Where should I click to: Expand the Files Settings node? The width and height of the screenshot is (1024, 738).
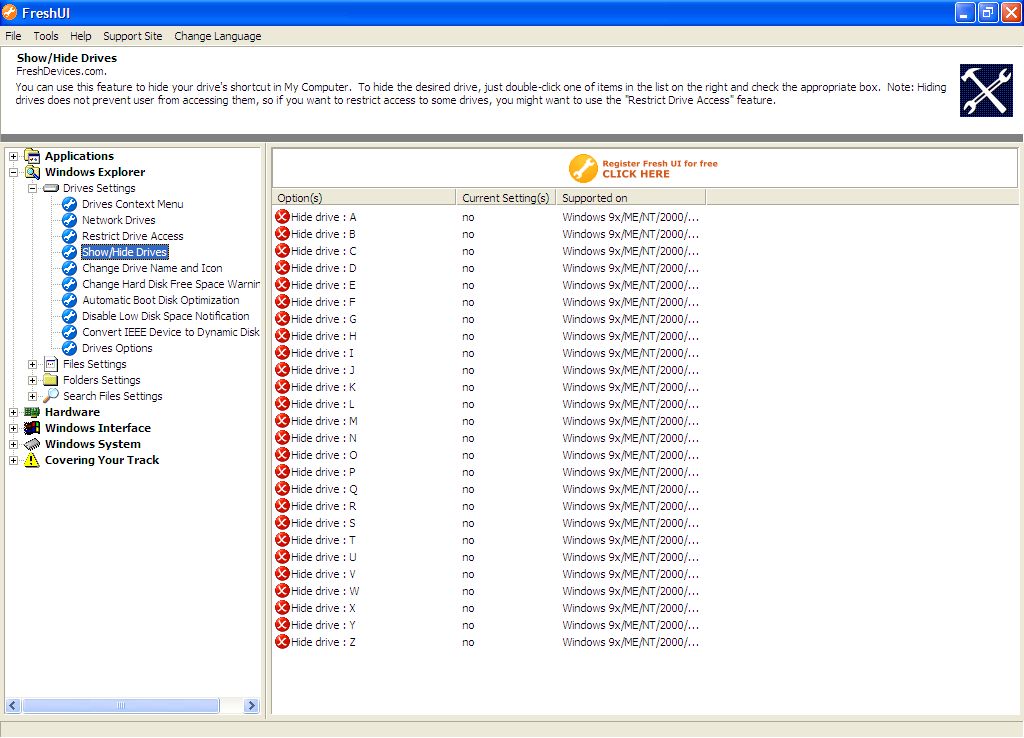[32, 364]
